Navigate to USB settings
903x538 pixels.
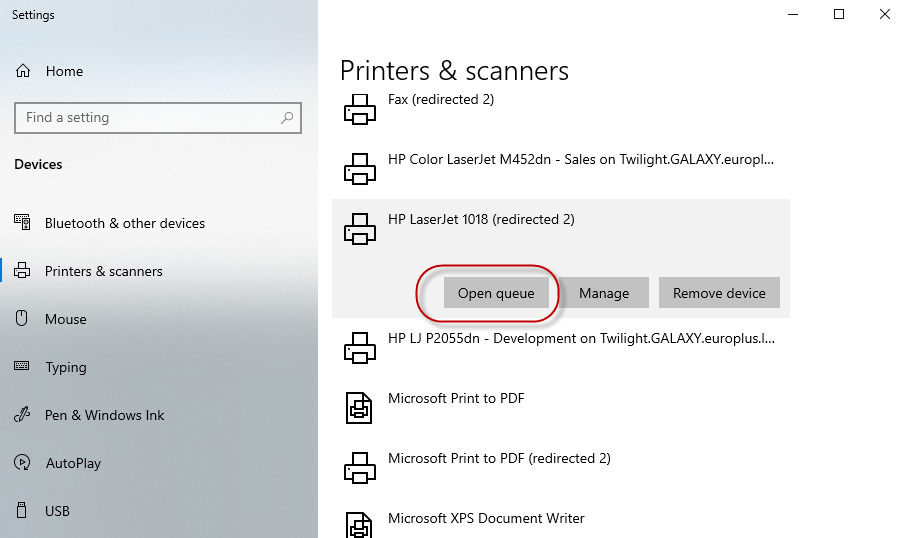tap(57, 511)
